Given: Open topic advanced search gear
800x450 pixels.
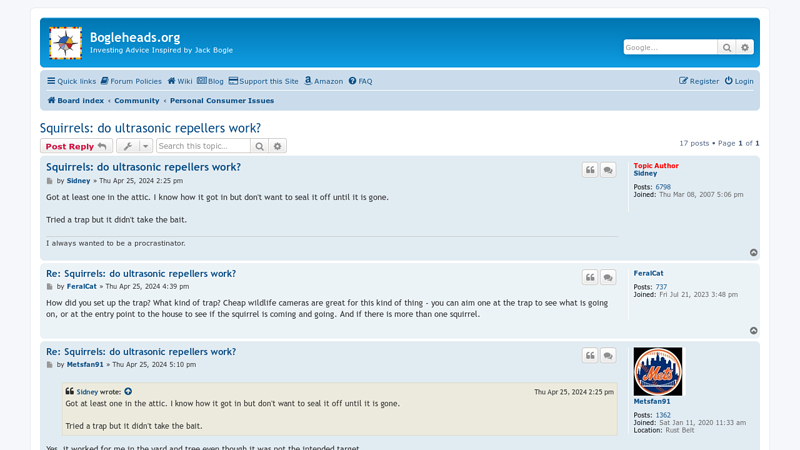Looking at the screenshot, I should coord(278,146).
